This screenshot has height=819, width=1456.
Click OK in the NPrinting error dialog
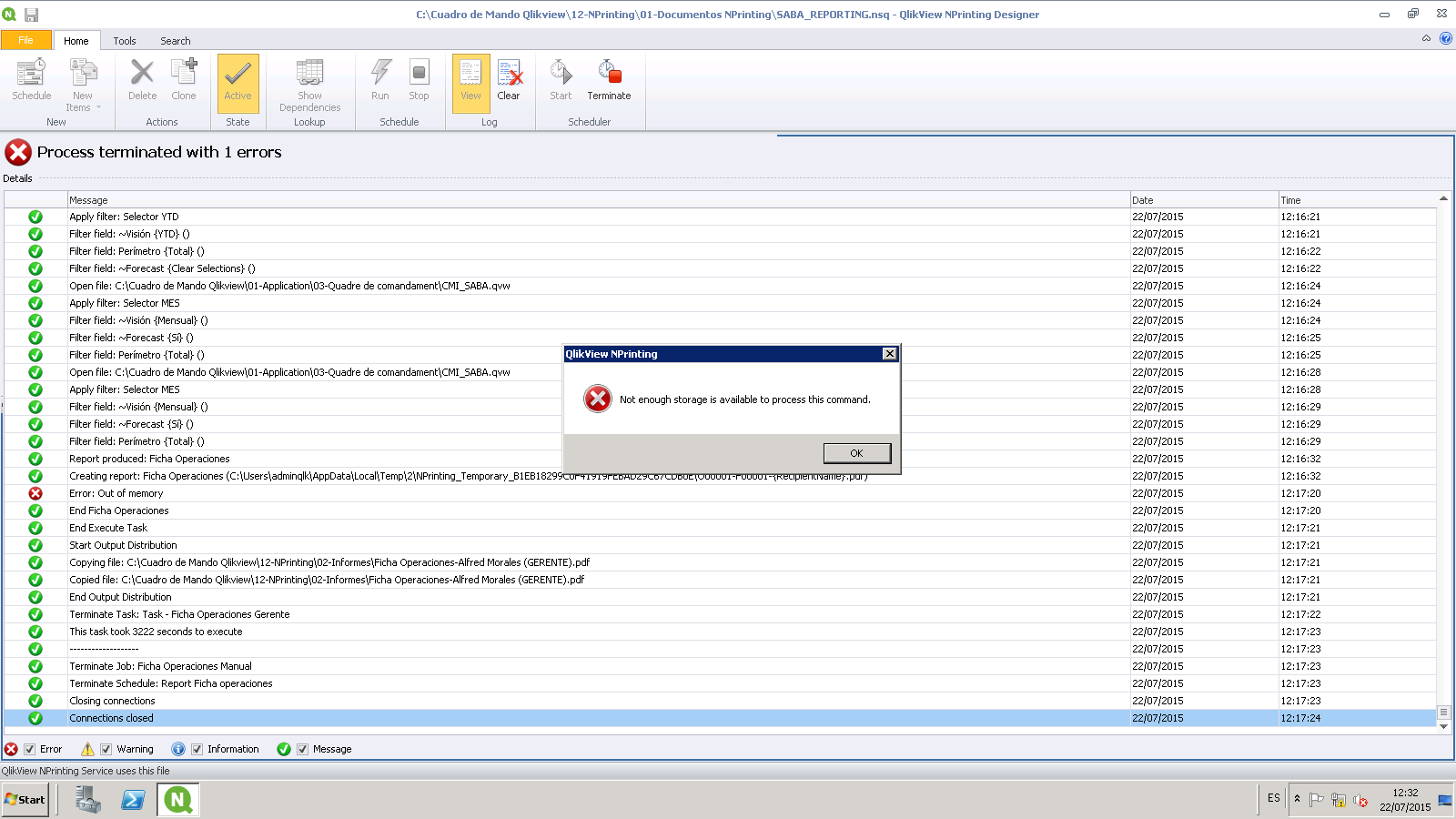856,453
